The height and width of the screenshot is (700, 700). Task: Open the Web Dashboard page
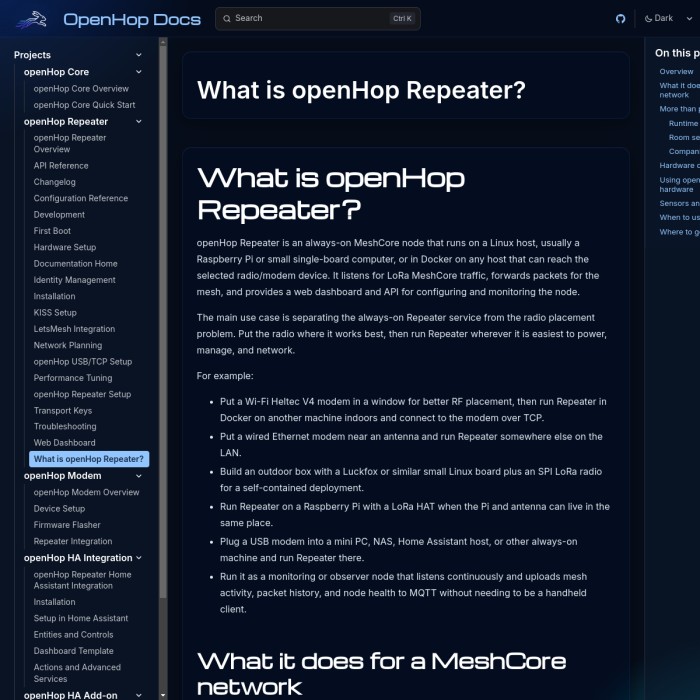64,443
